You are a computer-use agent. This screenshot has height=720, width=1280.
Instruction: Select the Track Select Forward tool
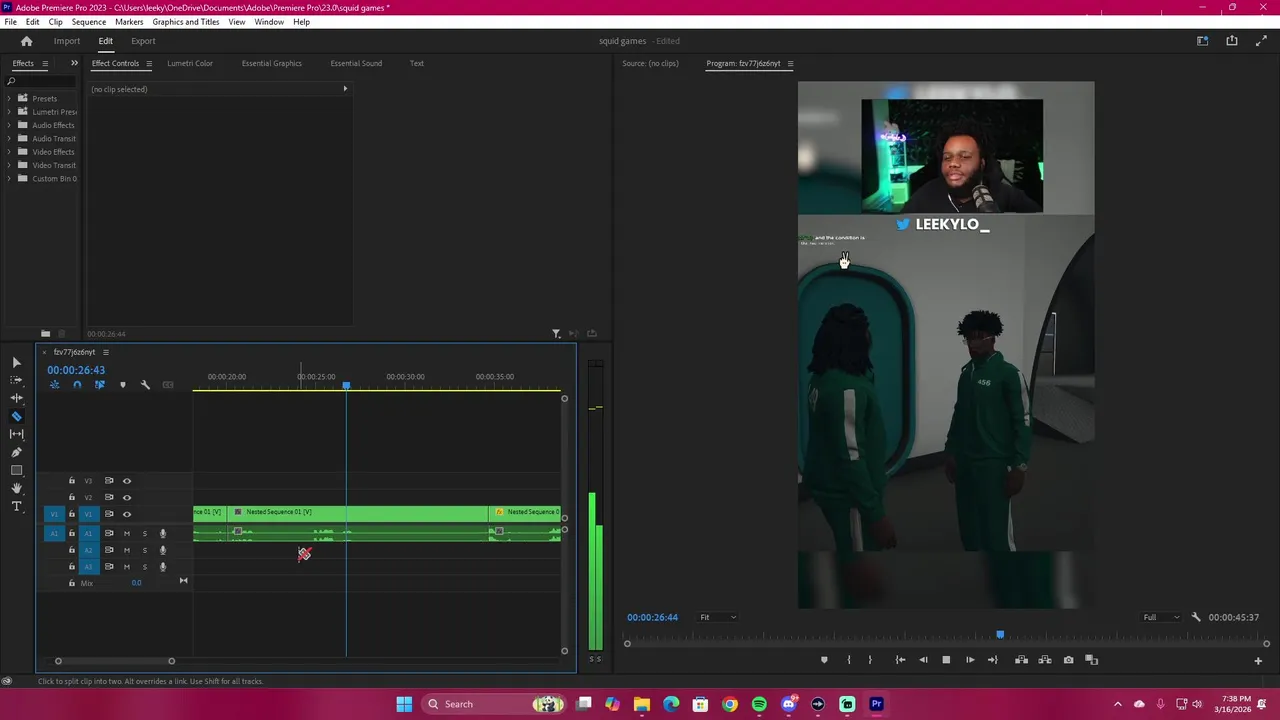click(16, 380)
